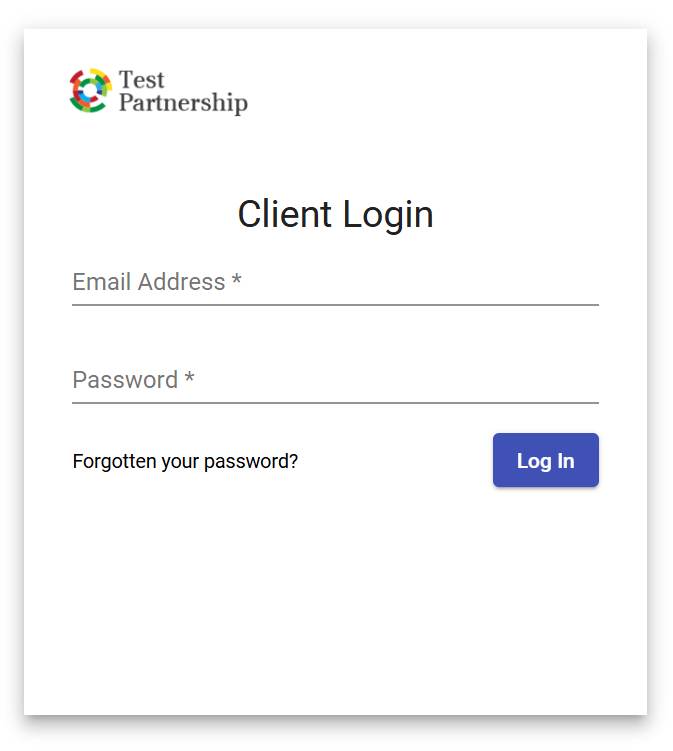Open the "Forgotten your password?" link
The height and width of the screenshot is (751, 673).
(x=185, y=461)
